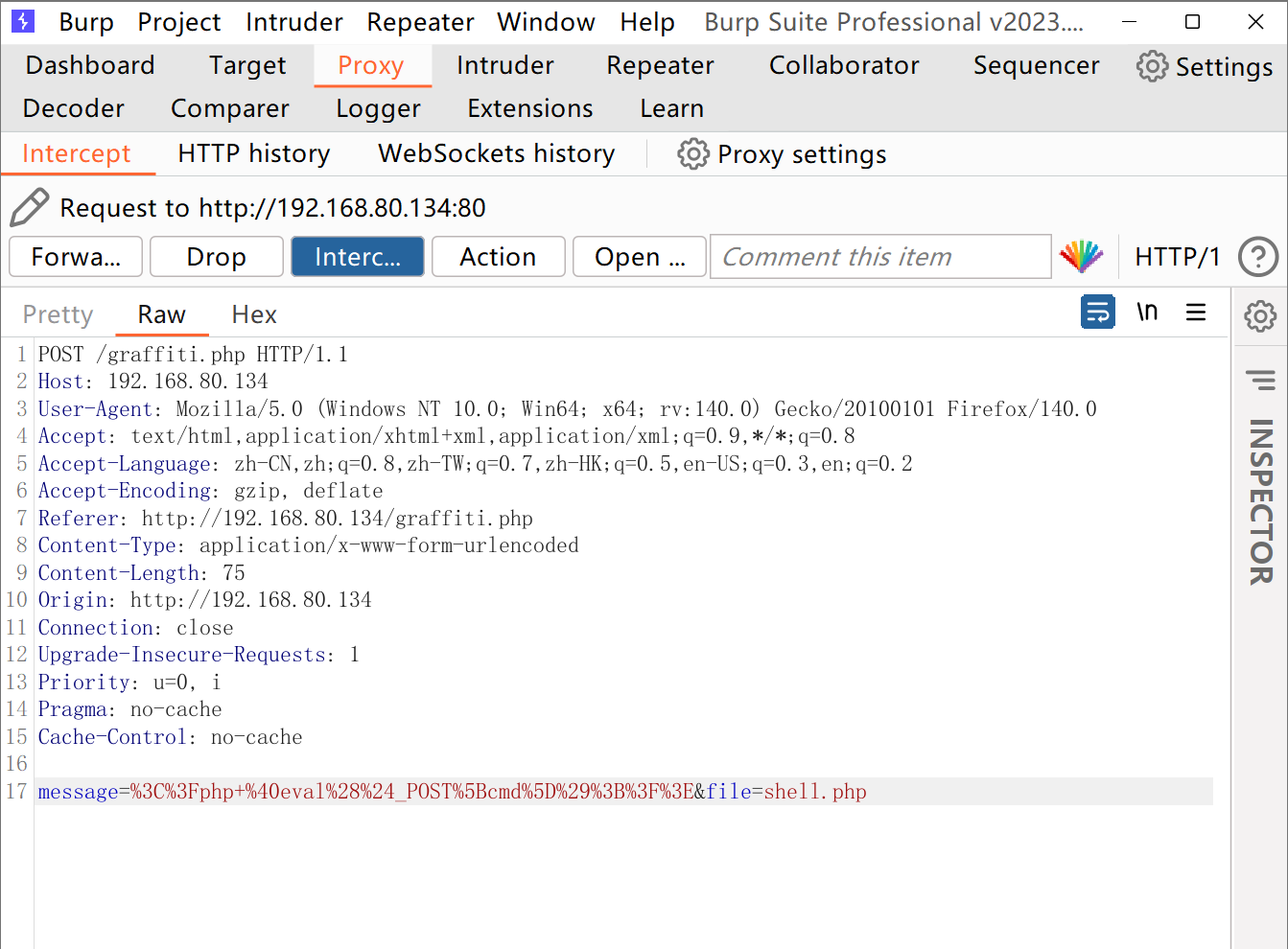Open the help question mark icon
The width and height of the screenshot is (1288, 949).
(x=1257, y=257)
